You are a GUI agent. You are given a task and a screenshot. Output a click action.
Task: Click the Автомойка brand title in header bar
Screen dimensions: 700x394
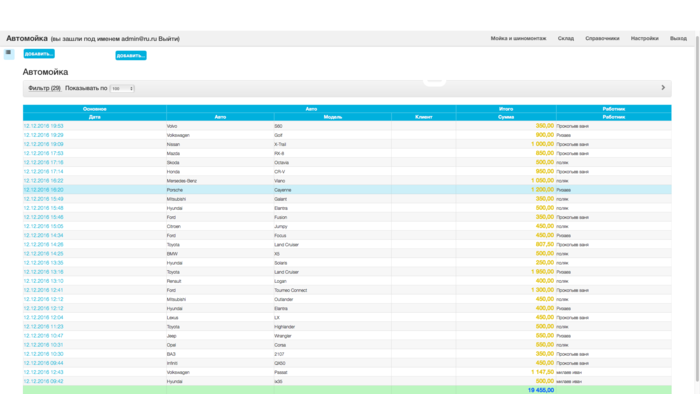point(27,38)
